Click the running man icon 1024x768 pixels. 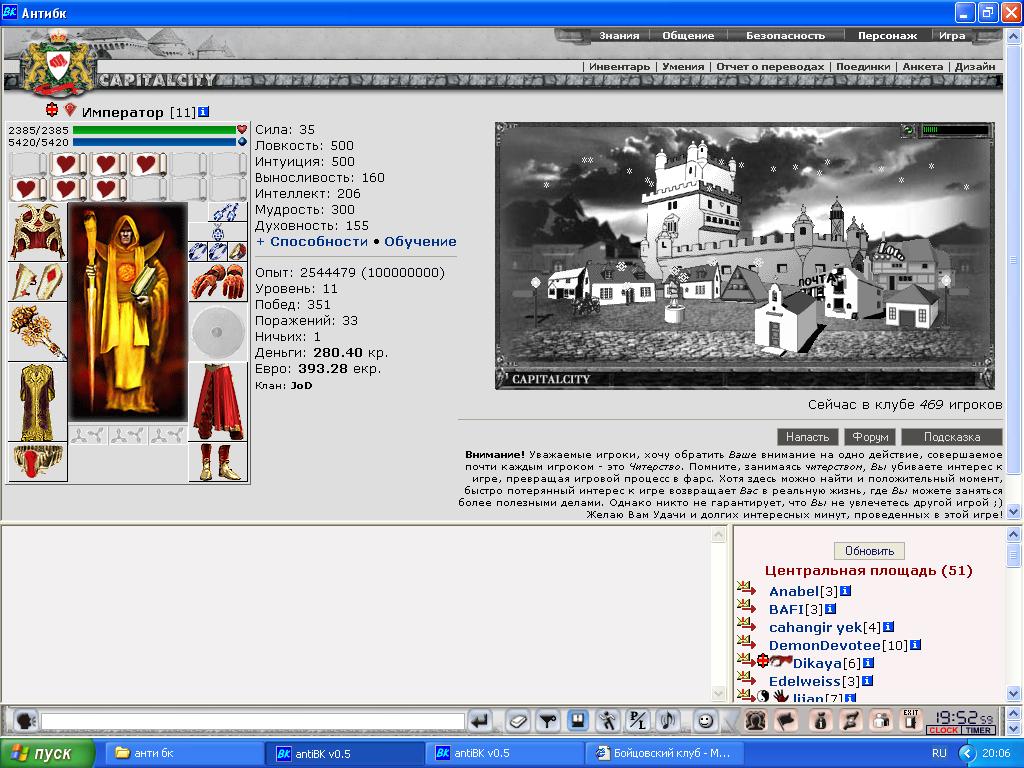[607, 721]
